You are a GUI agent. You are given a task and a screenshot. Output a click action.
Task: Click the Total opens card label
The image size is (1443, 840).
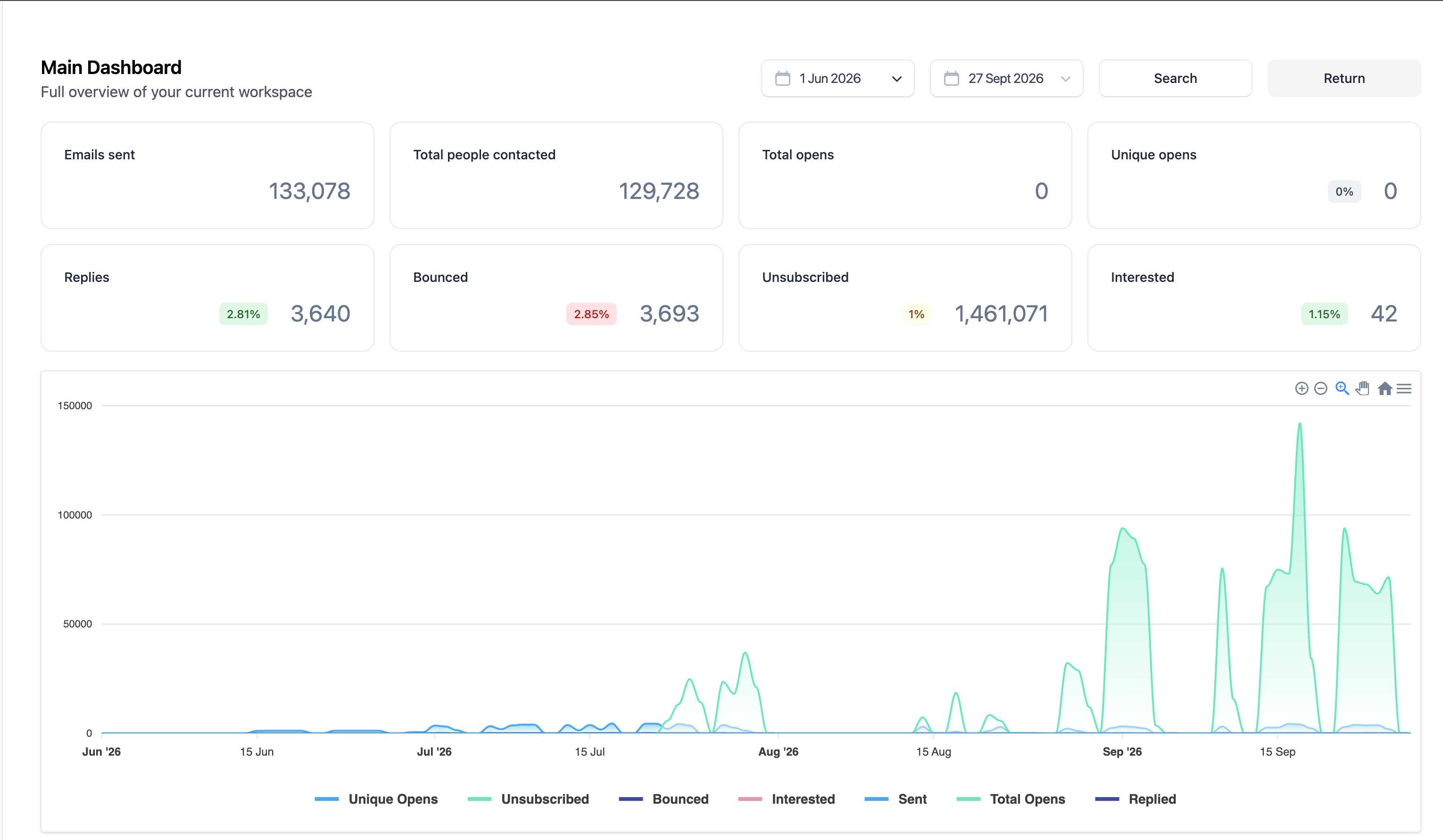click(798, 155)
